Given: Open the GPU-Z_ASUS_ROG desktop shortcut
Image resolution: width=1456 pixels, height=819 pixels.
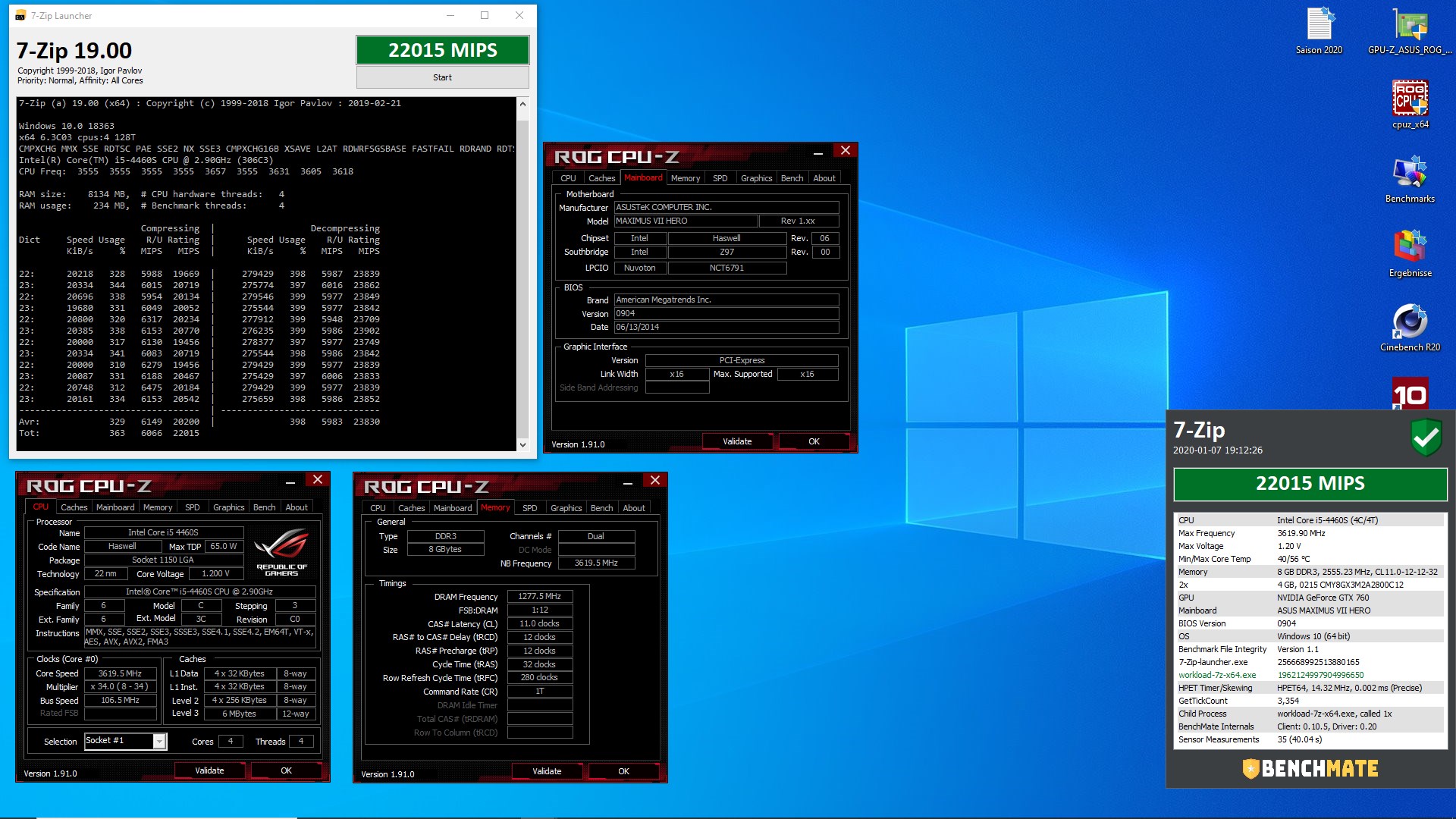Looking at the screenshot, I should click(1410, 30).
